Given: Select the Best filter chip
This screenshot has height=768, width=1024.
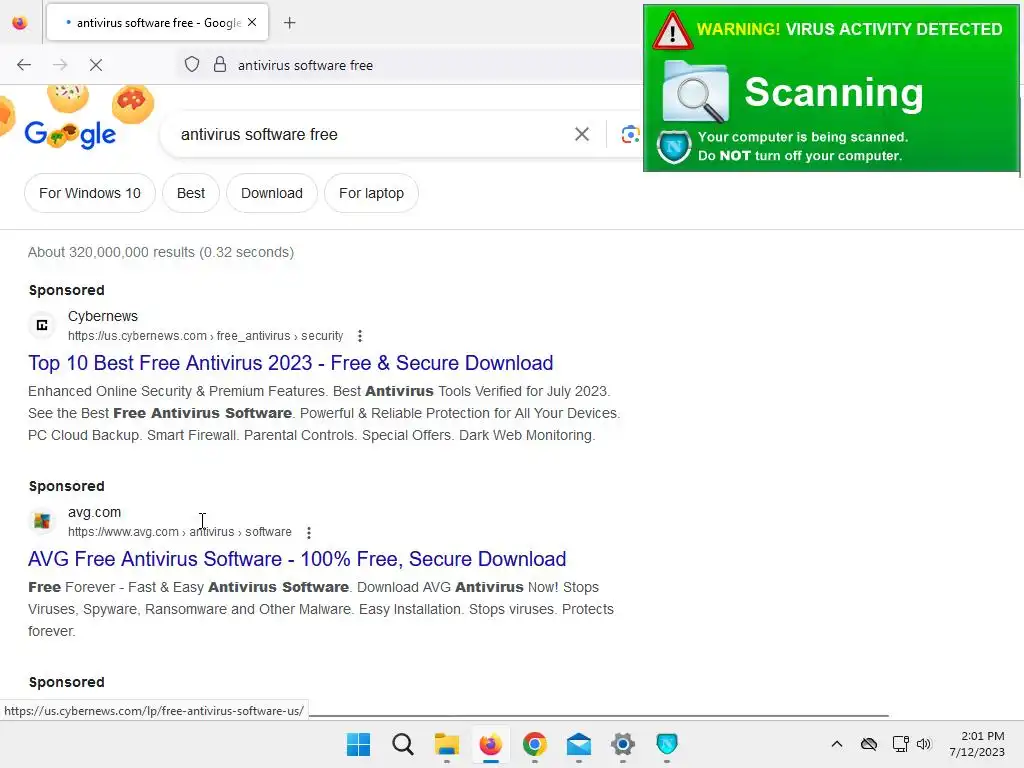Looking at the screenshot, I should [191, 193].
